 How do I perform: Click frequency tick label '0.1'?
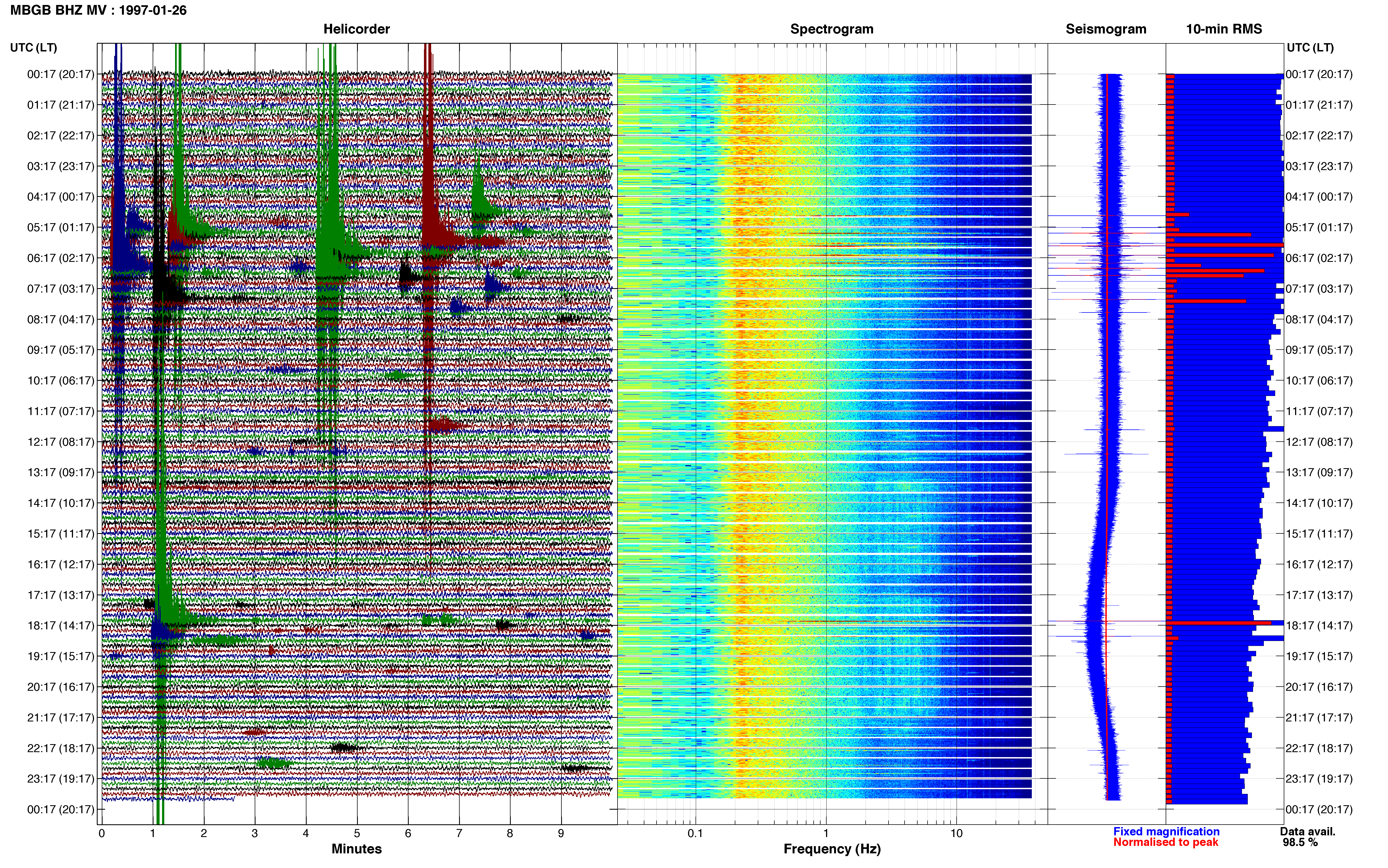[x=695, y=833]
